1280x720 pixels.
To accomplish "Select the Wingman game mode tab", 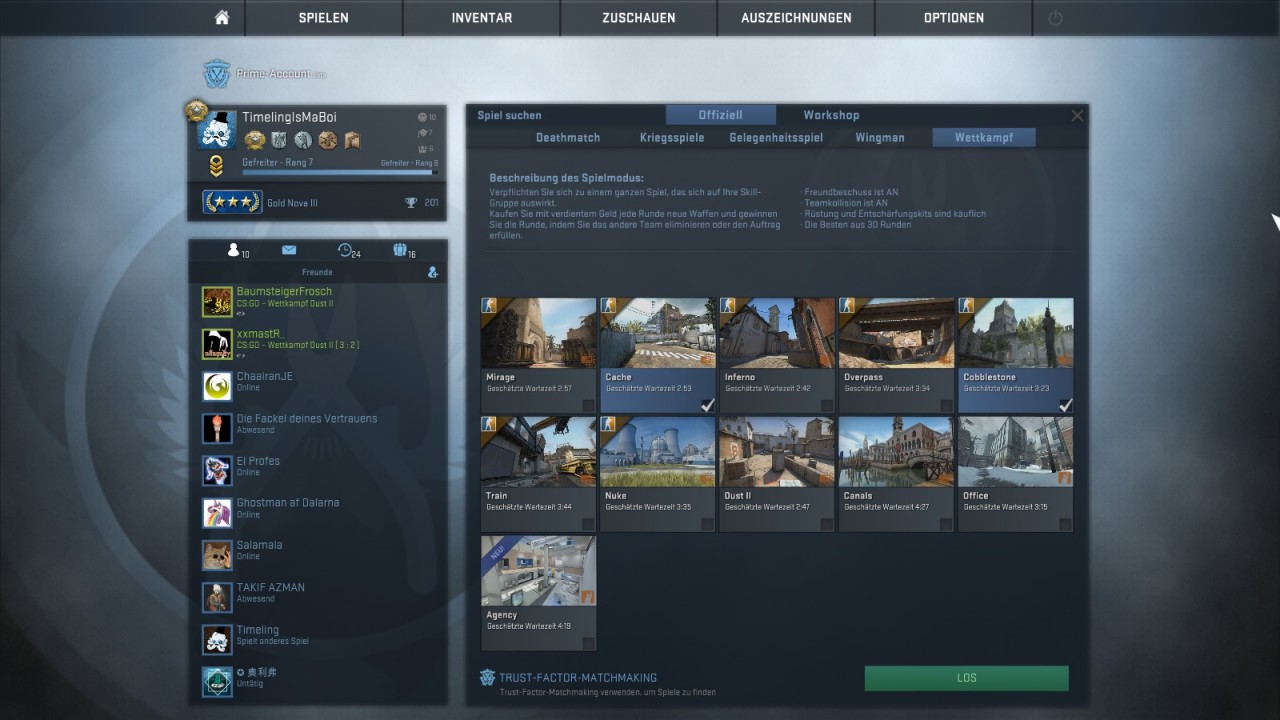I will pos(880,138).
